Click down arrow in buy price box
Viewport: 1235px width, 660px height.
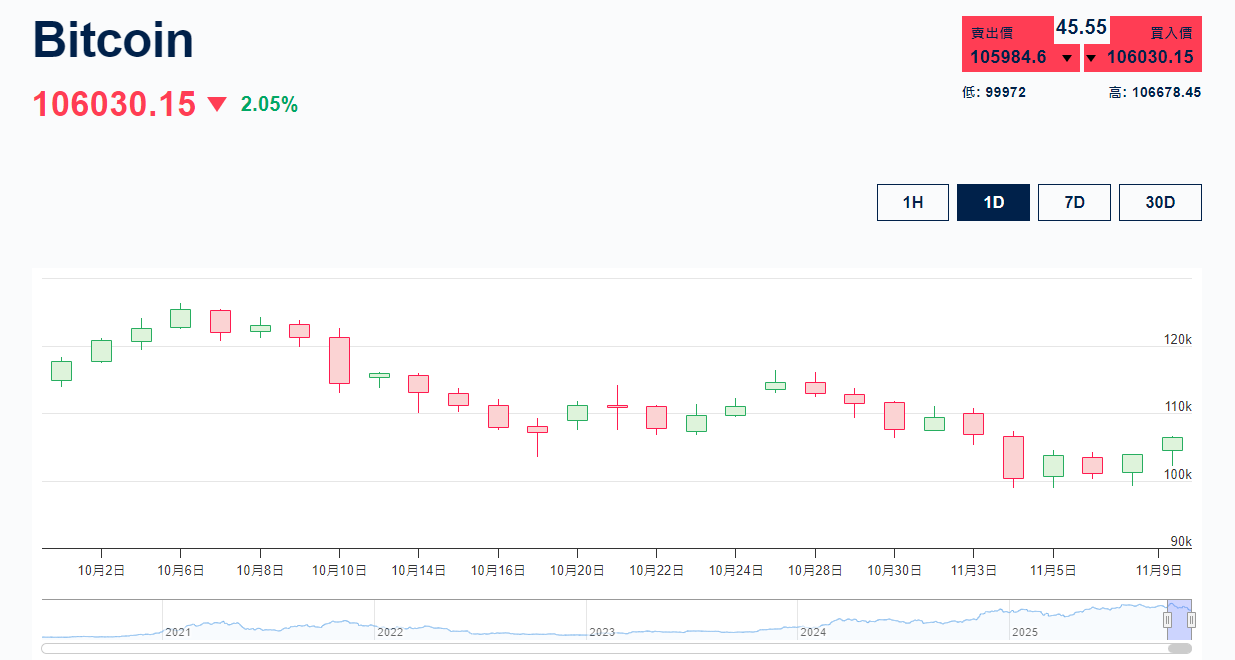1091,58
